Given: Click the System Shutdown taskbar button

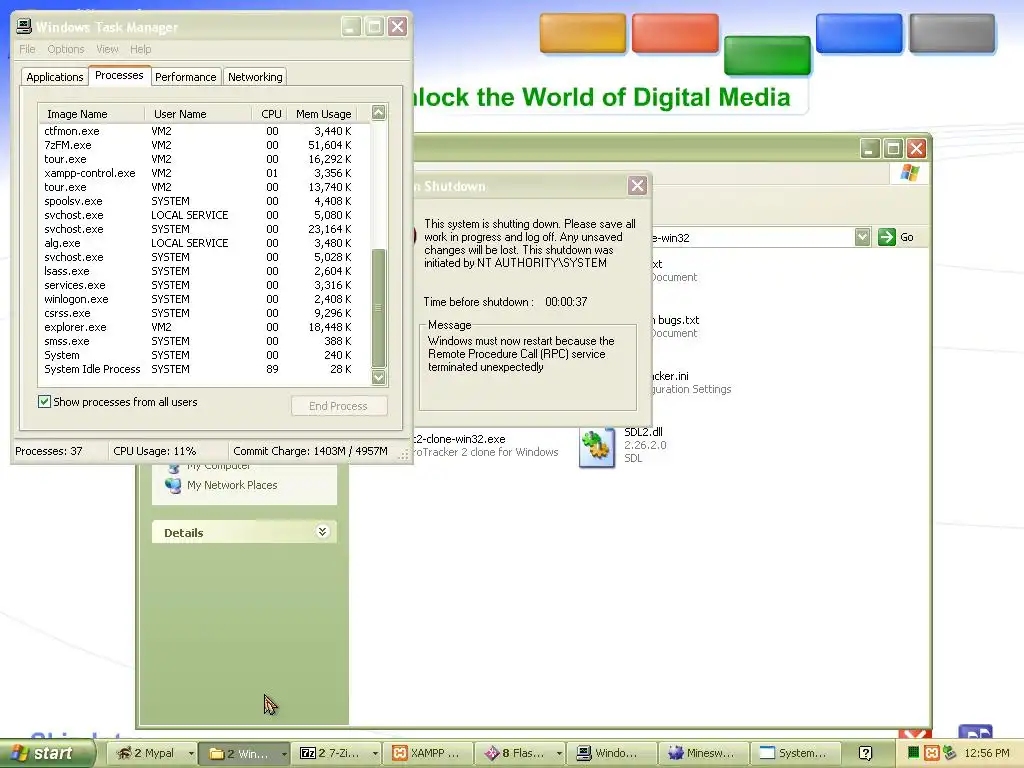Looking at the screenshot, I should click(795, 753).
